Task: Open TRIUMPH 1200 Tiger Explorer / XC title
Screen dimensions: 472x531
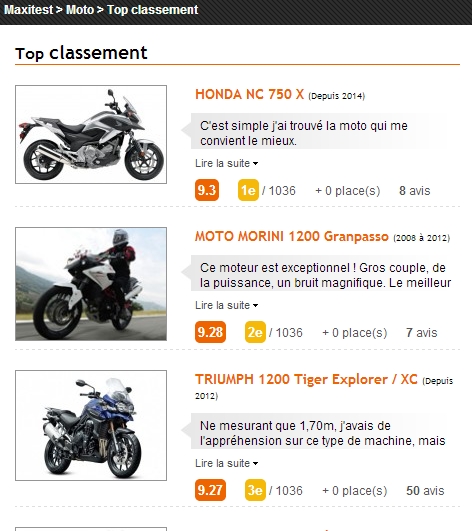Action: [x=306, y=379]
